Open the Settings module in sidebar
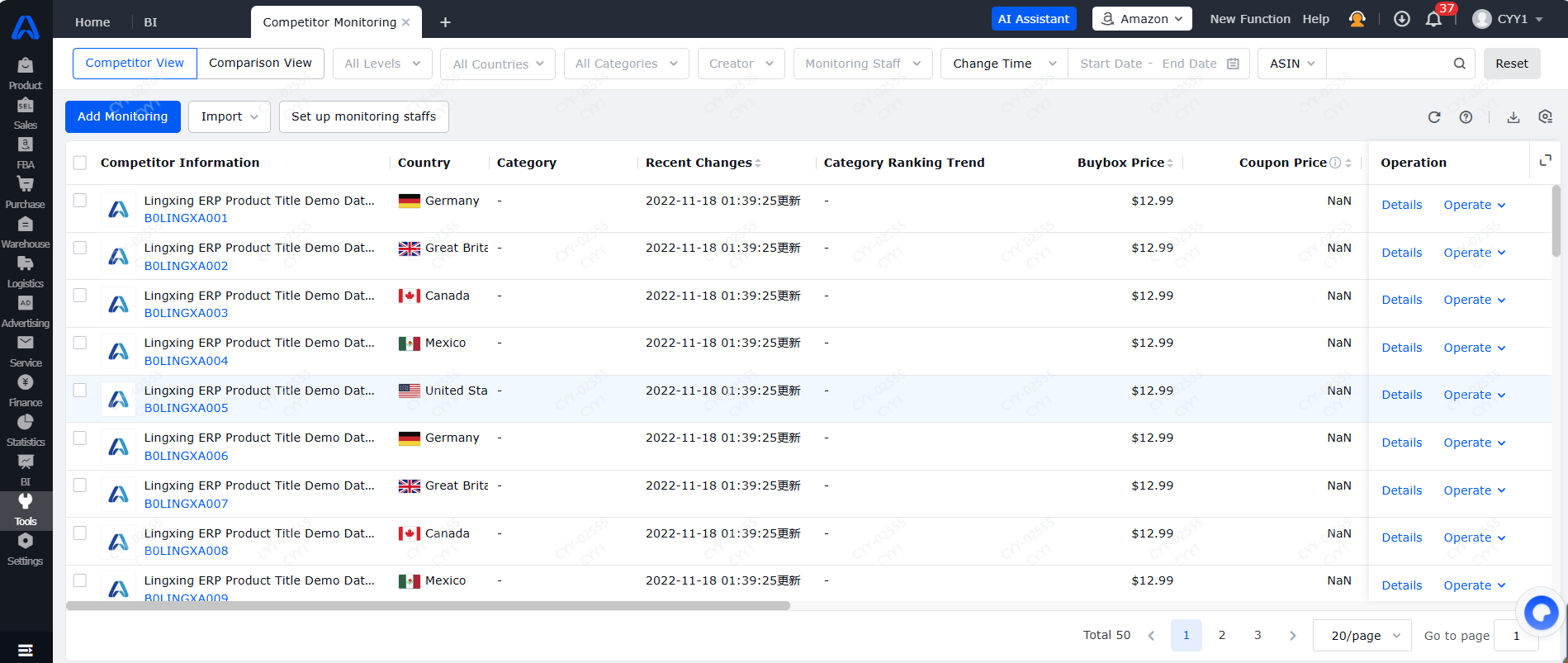The image size is (1568, 663). 26,550
